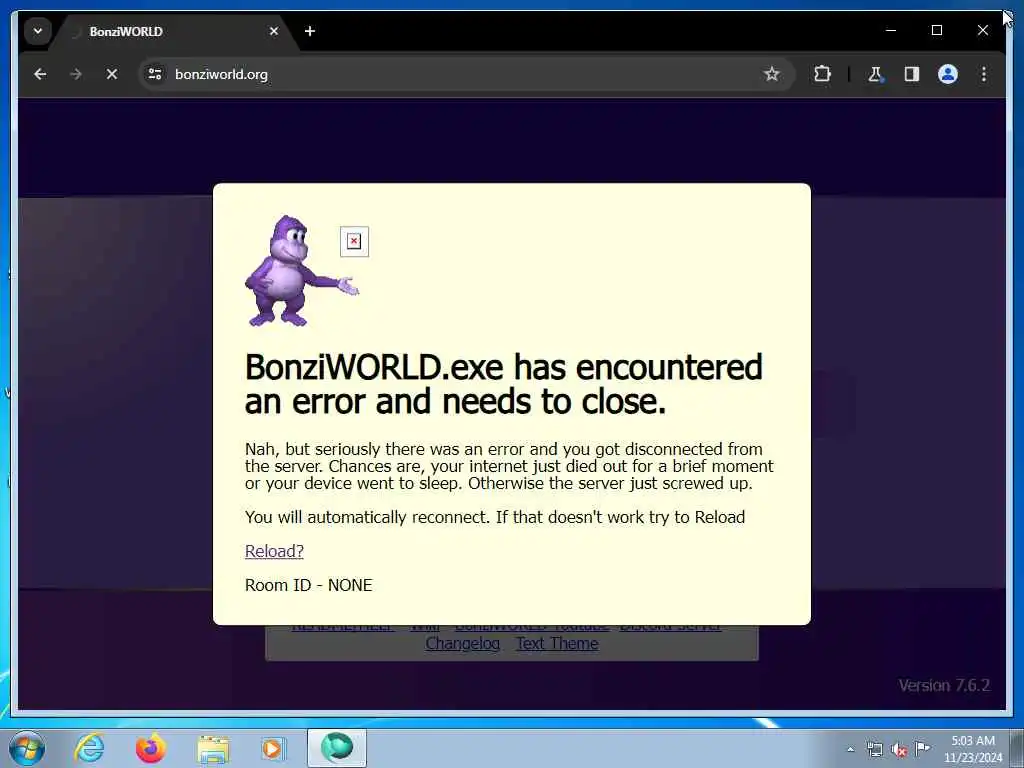1024x768 pixels.
Task: Click the purple Bonzi gorilla image
Action: pos(301,270)
